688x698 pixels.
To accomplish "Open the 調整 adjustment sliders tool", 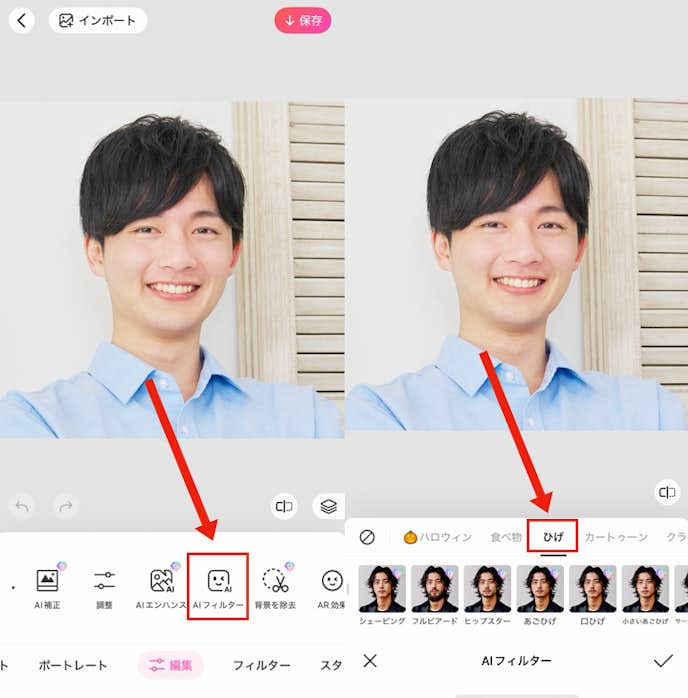I will pos(104,587).
